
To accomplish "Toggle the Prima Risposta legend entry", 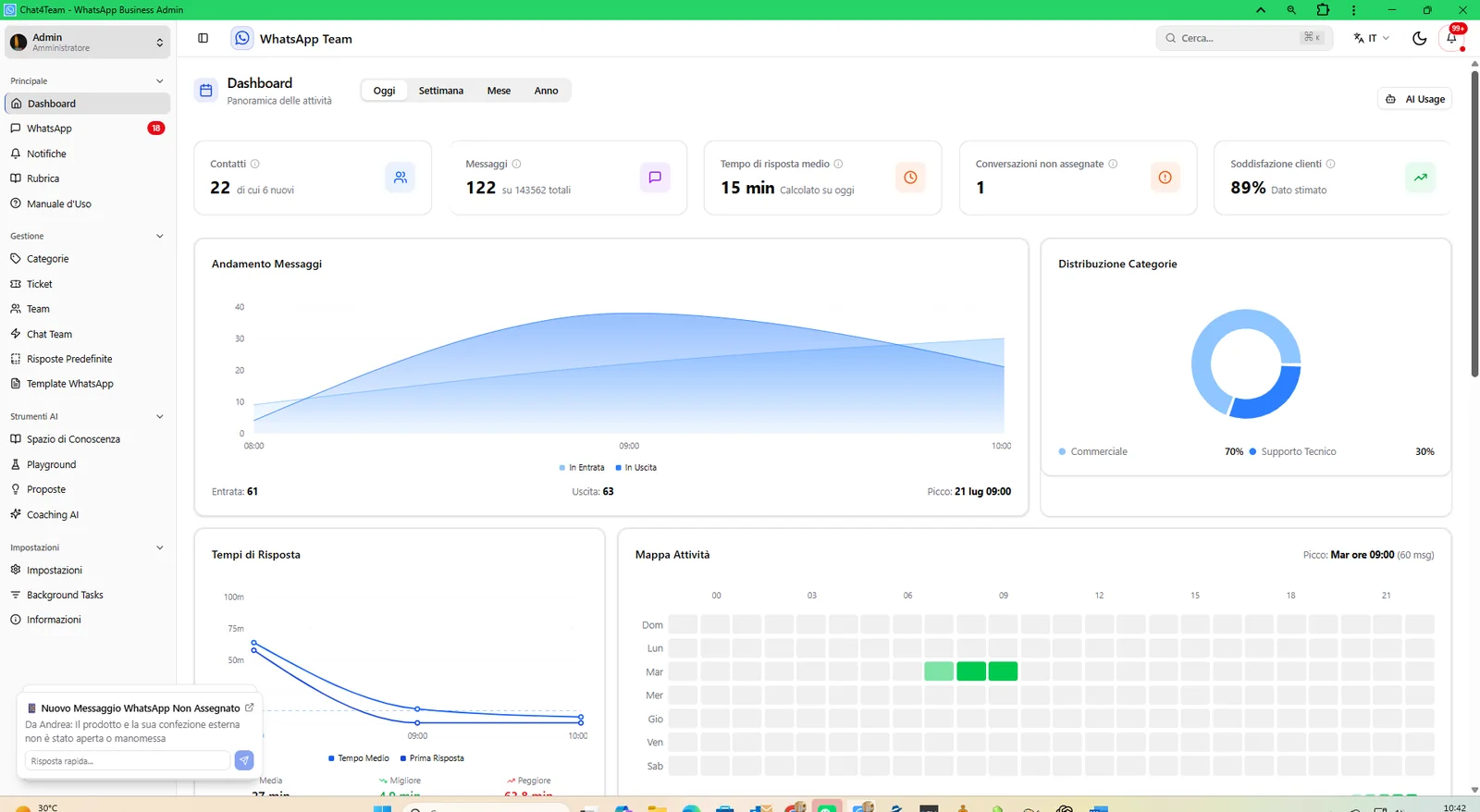I will coord(432,758).
